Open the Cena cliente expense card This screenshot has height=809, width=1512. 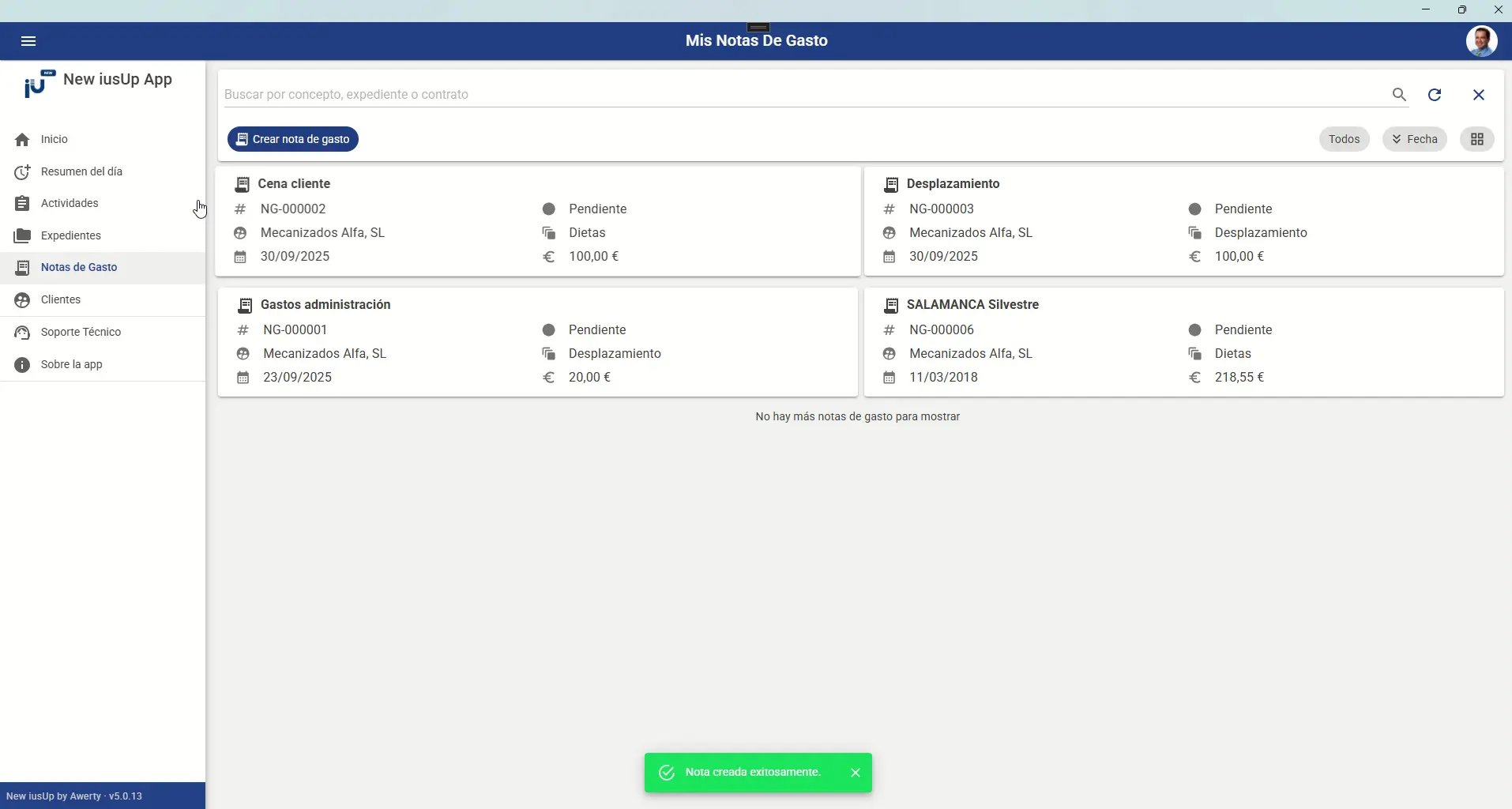pyautogui.click(x=538, y=221)
